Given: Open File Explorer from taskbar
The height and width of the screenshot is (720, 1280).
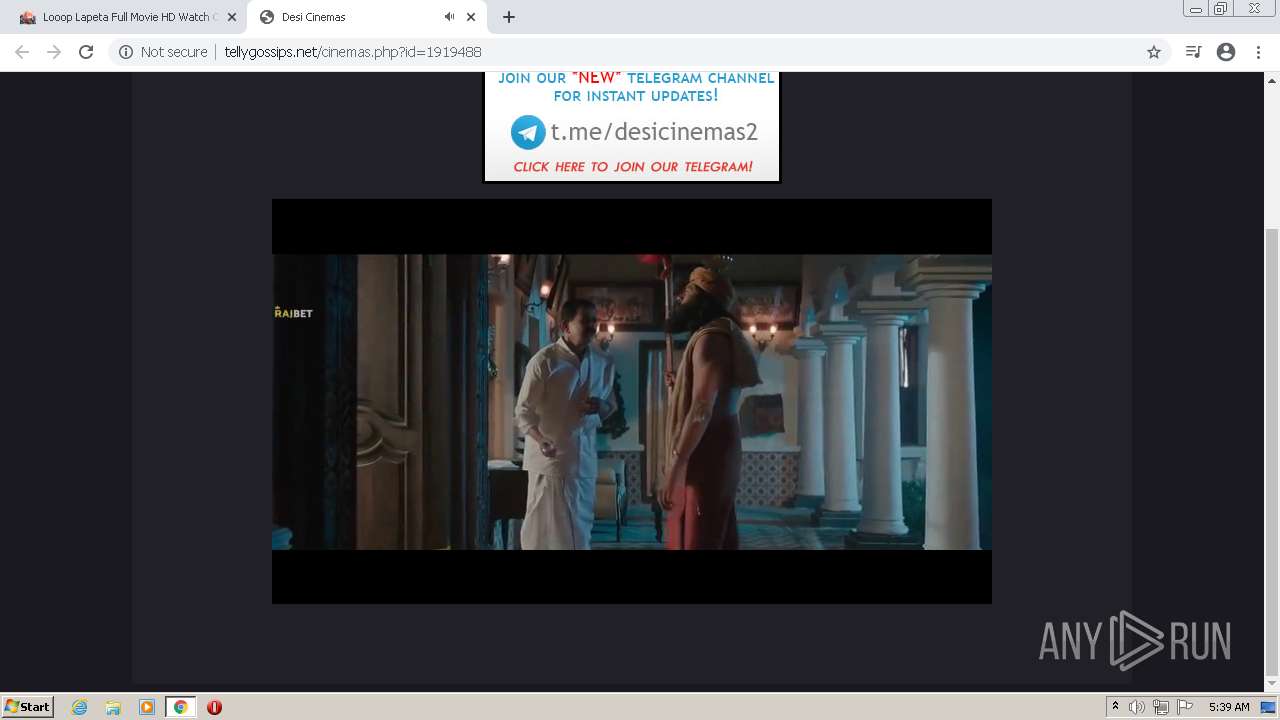Looking at the screenshot, I should pyautogui.click(x=113, y=707).
